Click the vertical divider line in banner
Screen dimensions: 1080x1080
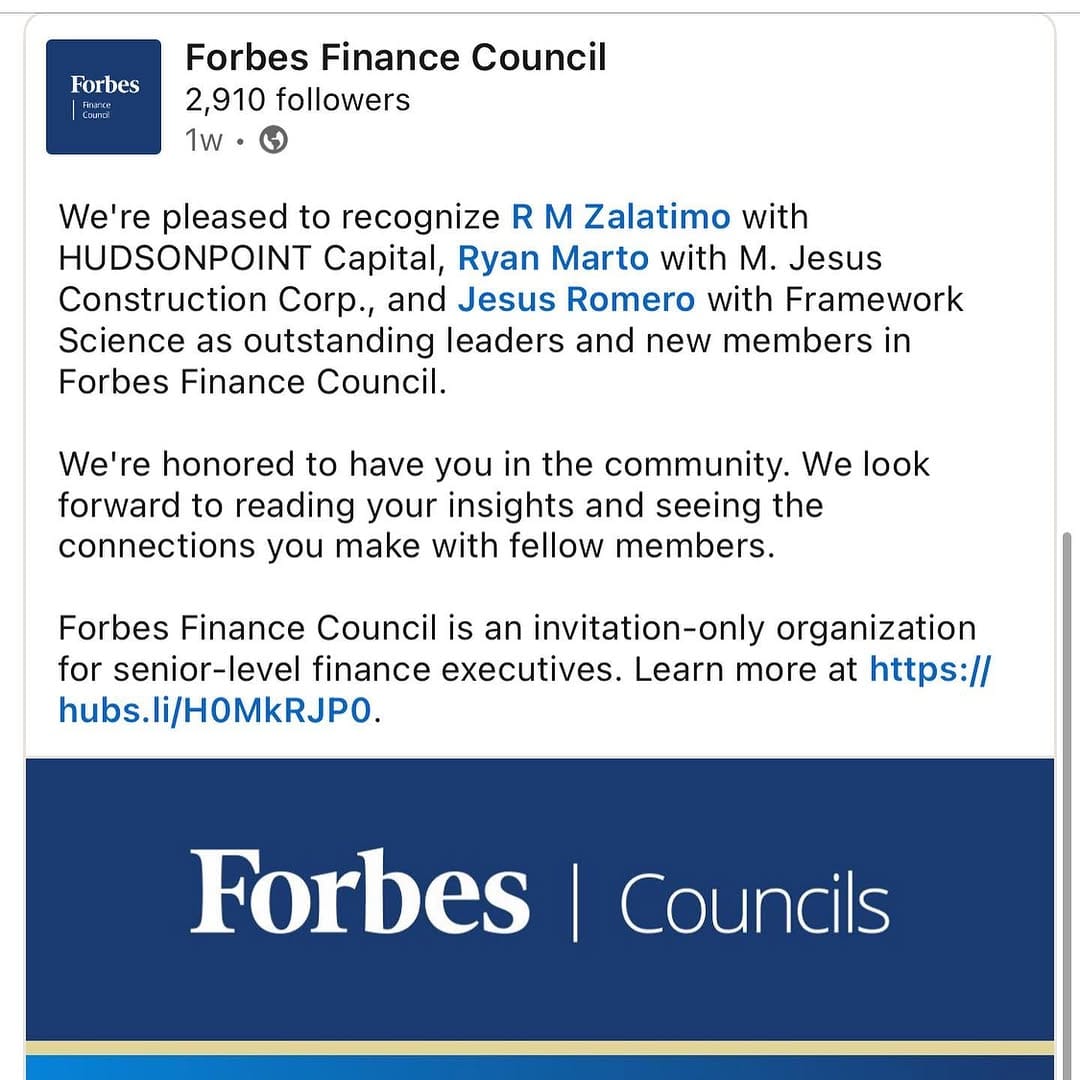click(x=575, y=904)
